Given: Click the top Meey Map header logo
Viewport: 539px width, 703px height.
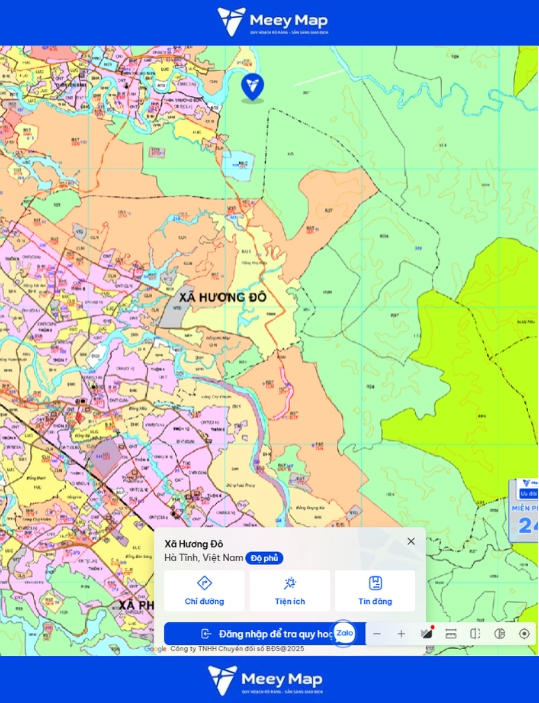Looking at the screenshot, I should pos(273,21).
